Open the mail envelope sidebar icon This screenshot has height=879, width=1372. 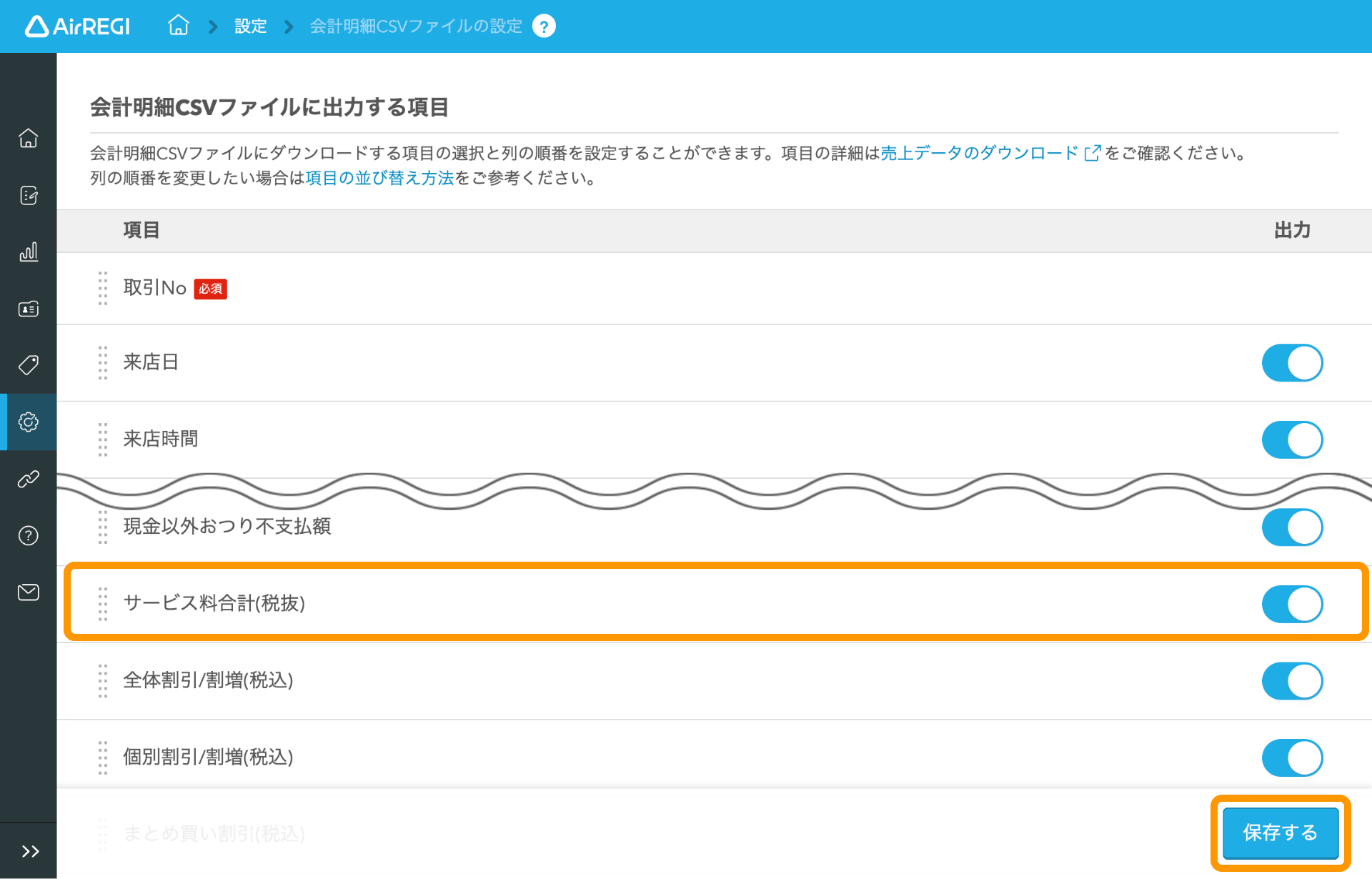[29, 592]
